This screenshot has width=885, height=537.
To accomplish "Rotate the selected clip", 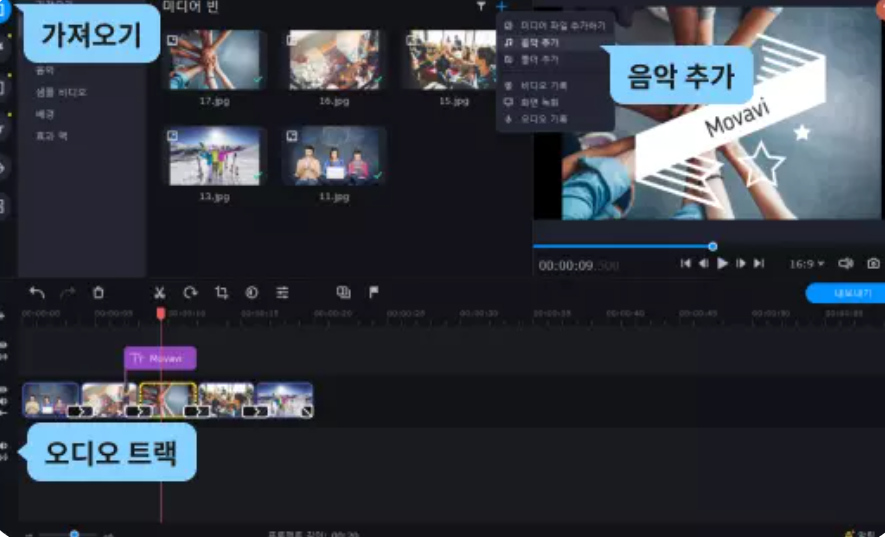I will [190, 292].
